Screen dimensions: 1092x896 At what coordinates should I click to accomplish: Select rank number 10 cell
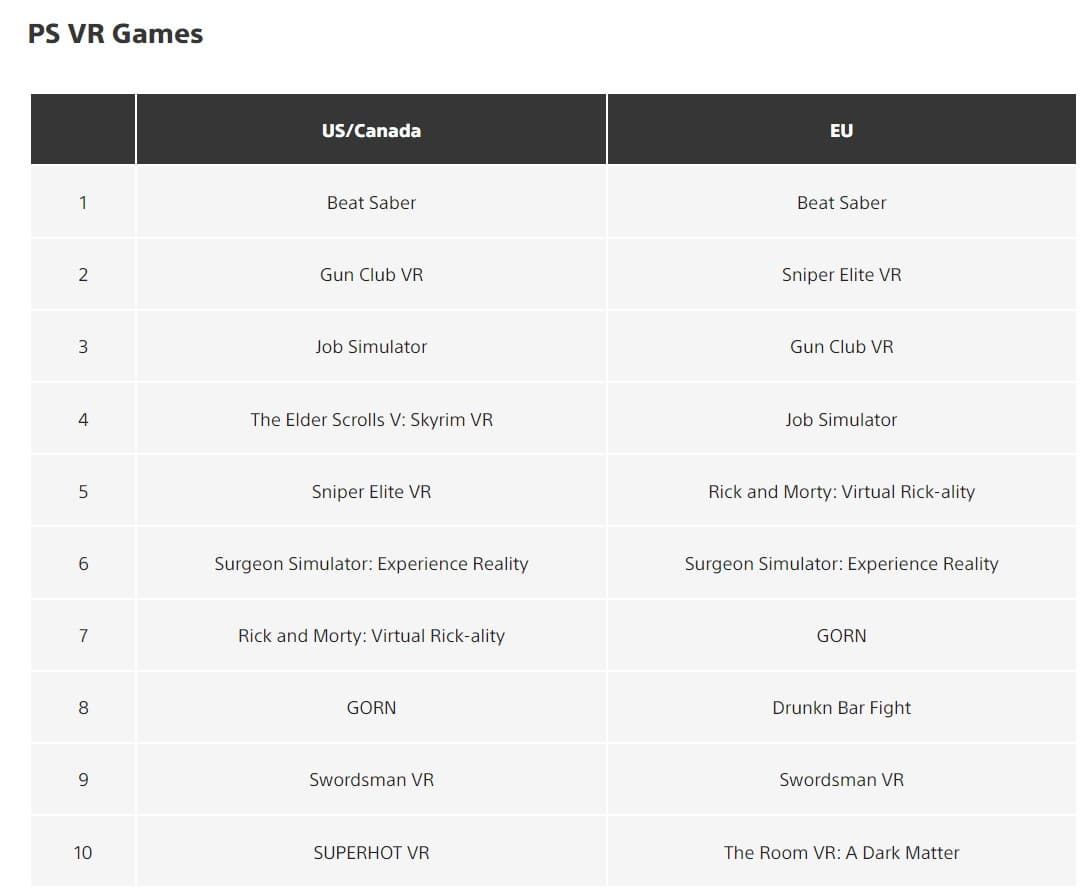click(x=83, y=853)
